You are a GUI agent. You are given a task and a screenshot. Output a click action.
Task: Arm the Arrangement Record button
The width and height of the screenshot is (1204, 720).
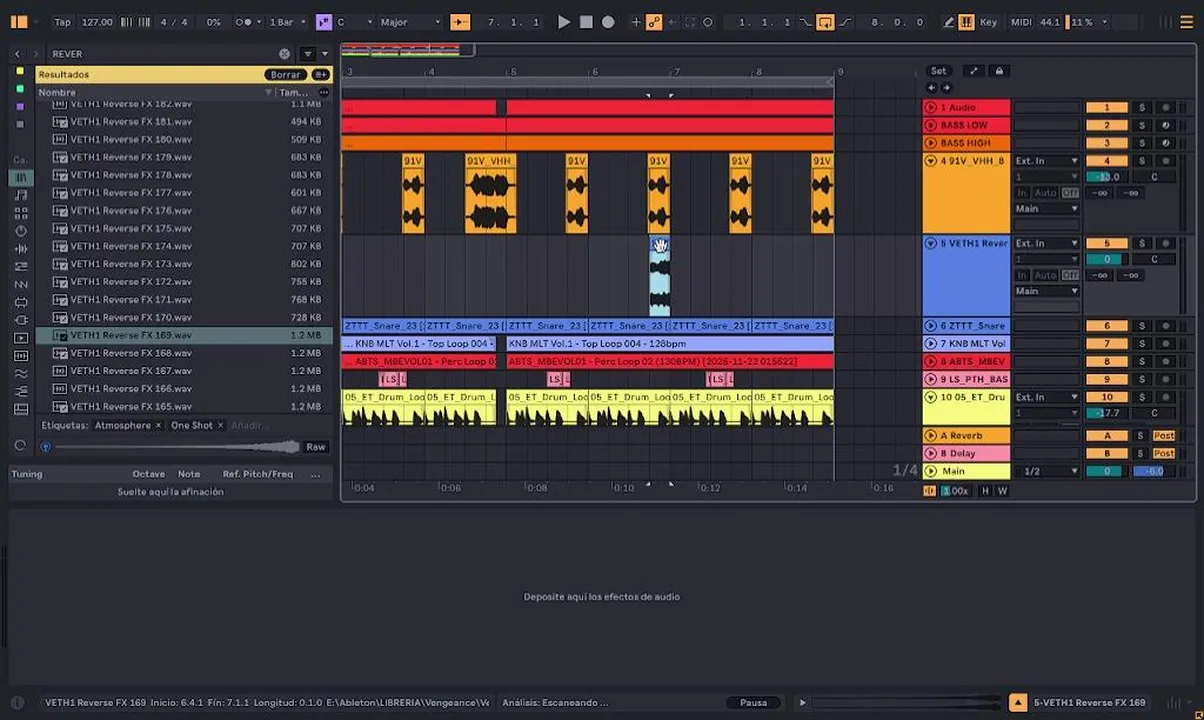(608, 22)
